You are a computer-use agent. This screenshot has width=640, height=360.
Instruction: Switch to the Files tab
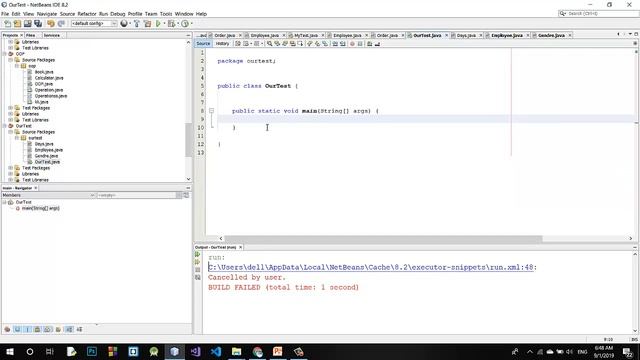31,36
